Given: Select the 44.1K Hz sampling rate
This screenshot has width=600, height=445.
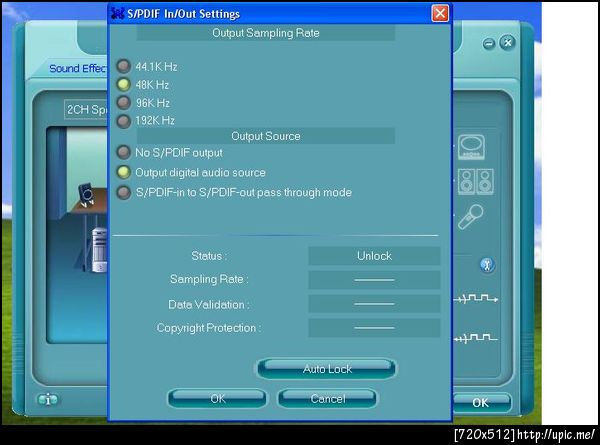Looking at the screenshot, I should (123, 66).
